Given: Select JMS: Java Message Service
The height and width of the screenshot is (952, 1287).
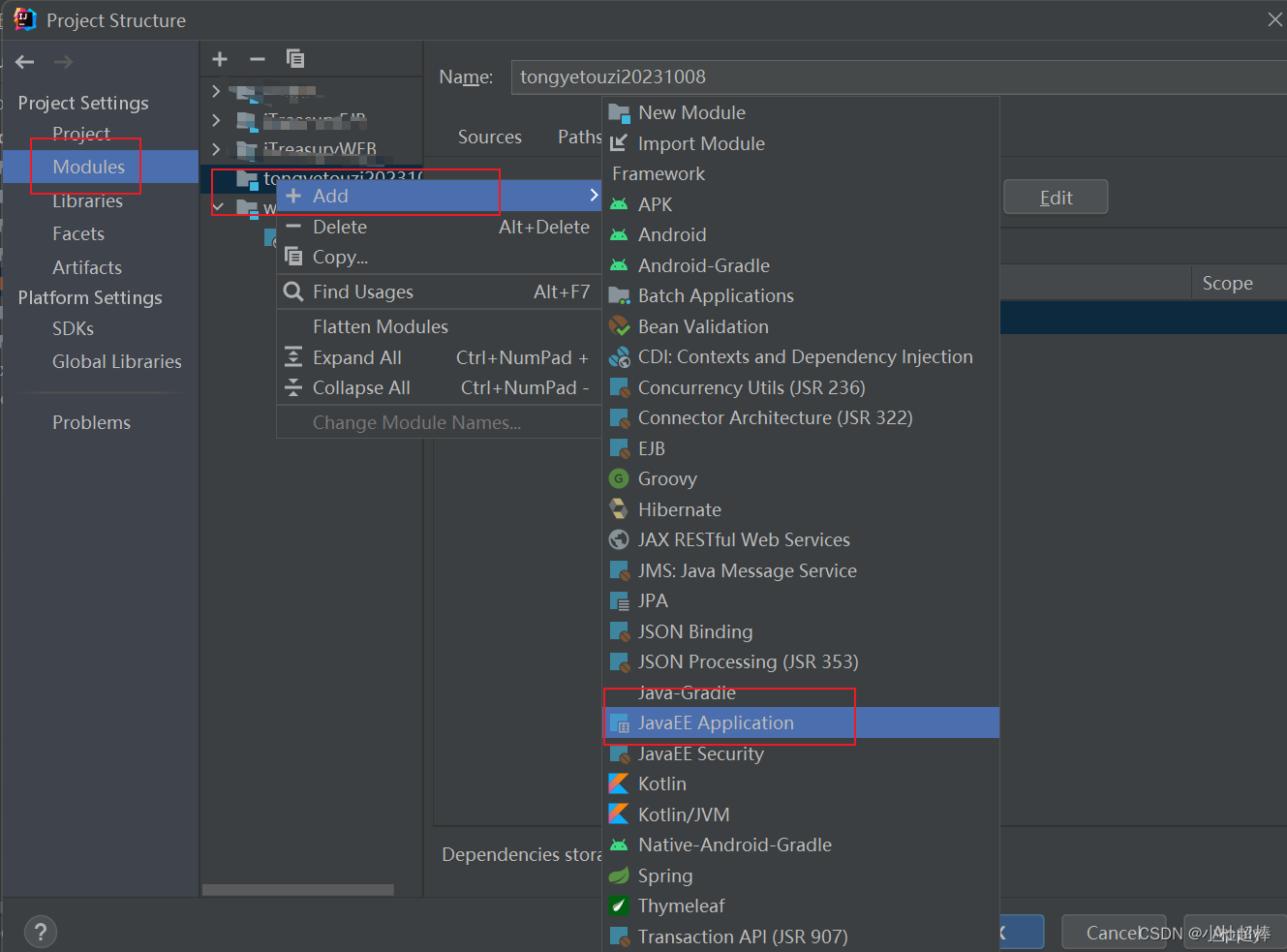Looking at the screenshot, I should pos(801,570).
